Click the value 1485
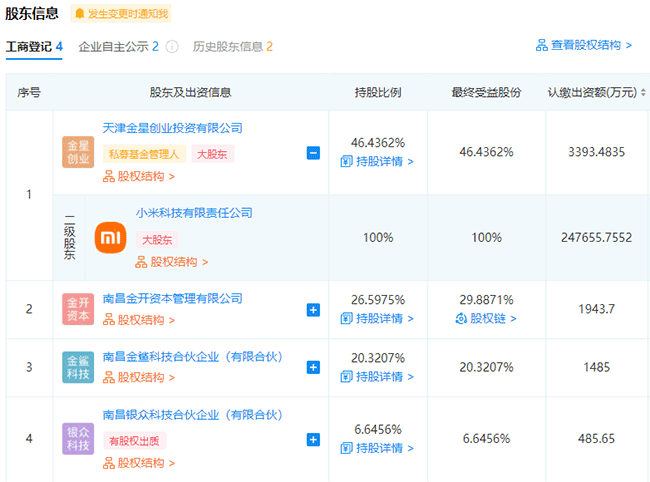This screenshot has height=482, width=650. click(x=597, y=367)
